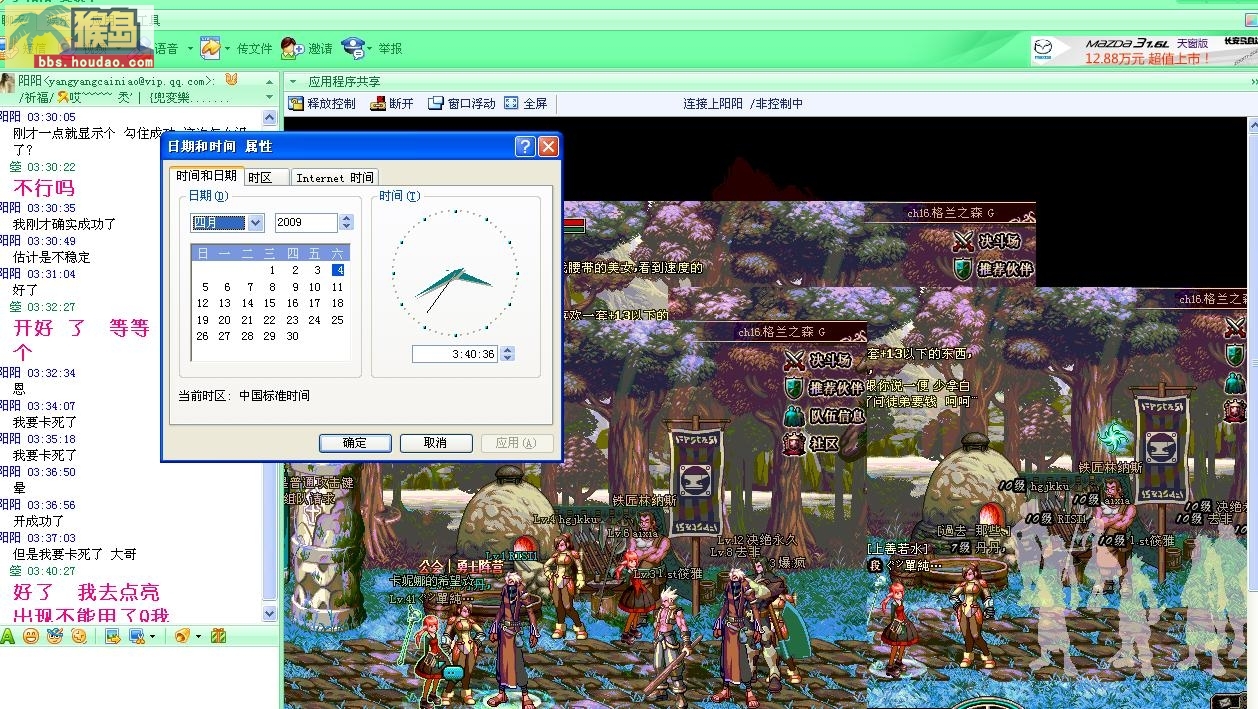Click the highlighted day 4 in calendar

click(x=338, y=270)
